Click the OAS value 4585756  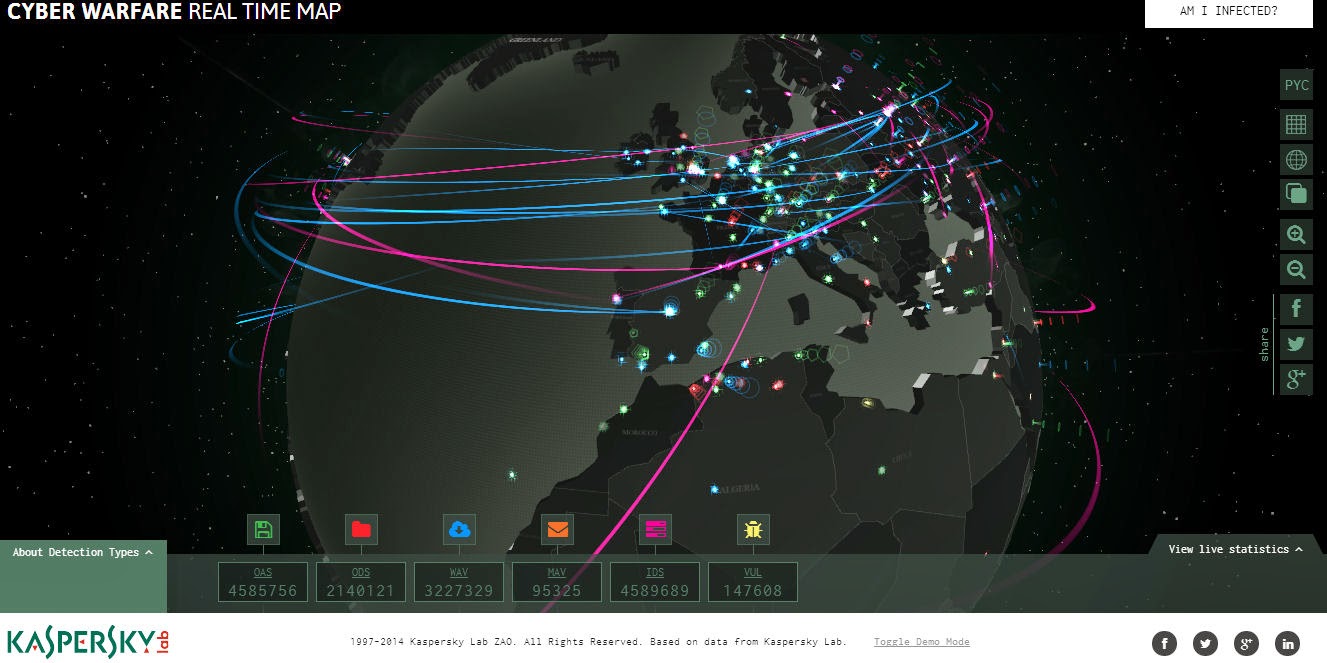tap(263, 590)
